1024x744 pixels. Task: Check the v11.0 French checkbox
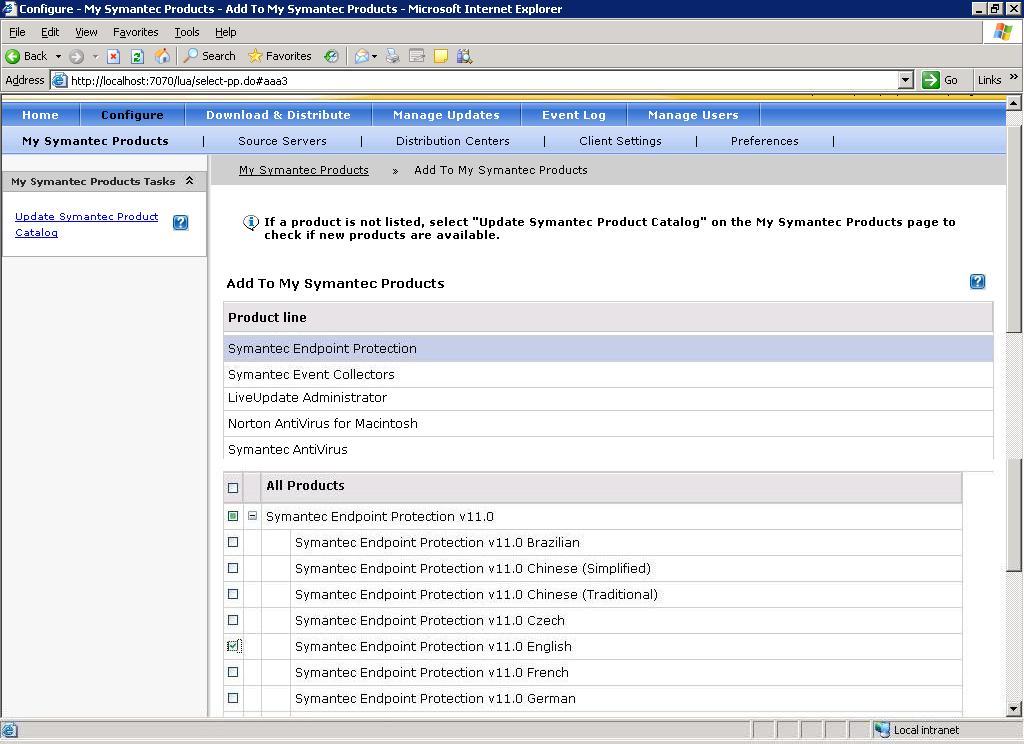click(233, 672)
